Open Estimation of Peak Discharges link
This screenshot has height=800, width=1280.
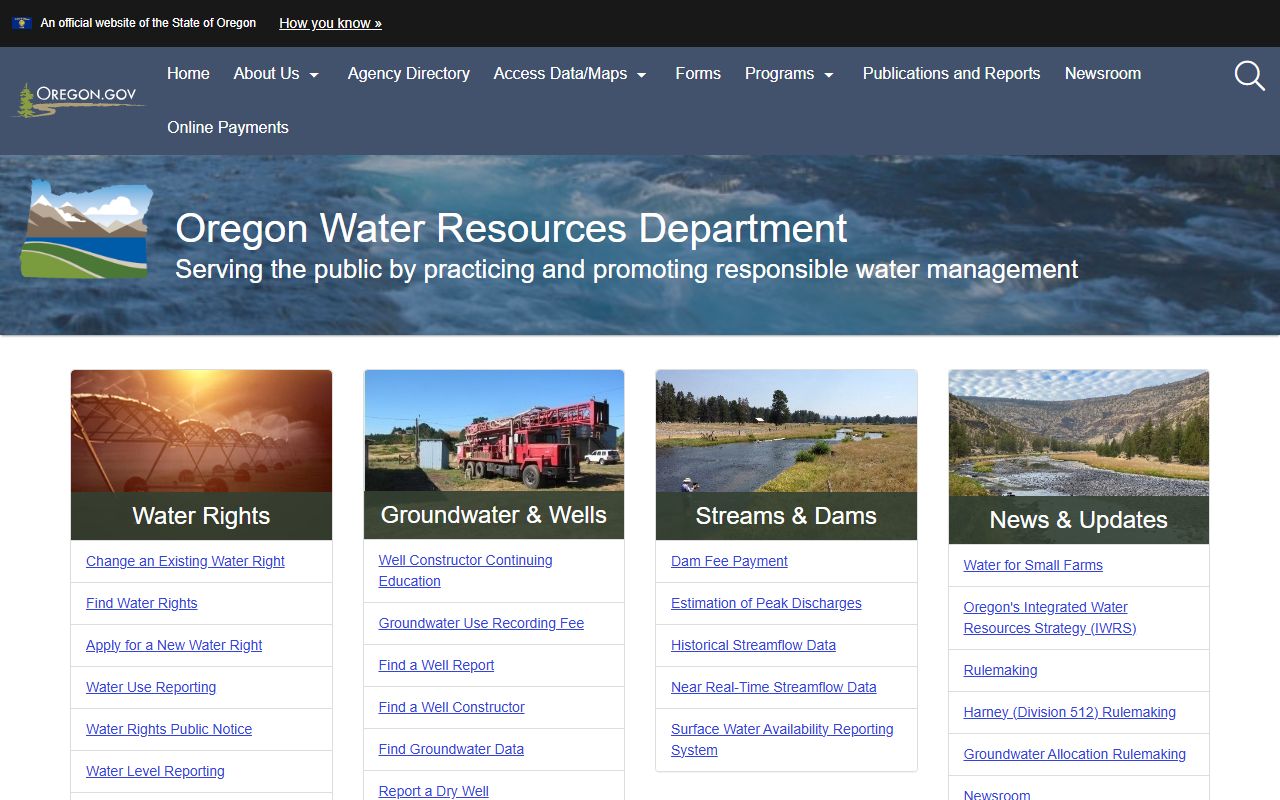click(x=766, y=603)
